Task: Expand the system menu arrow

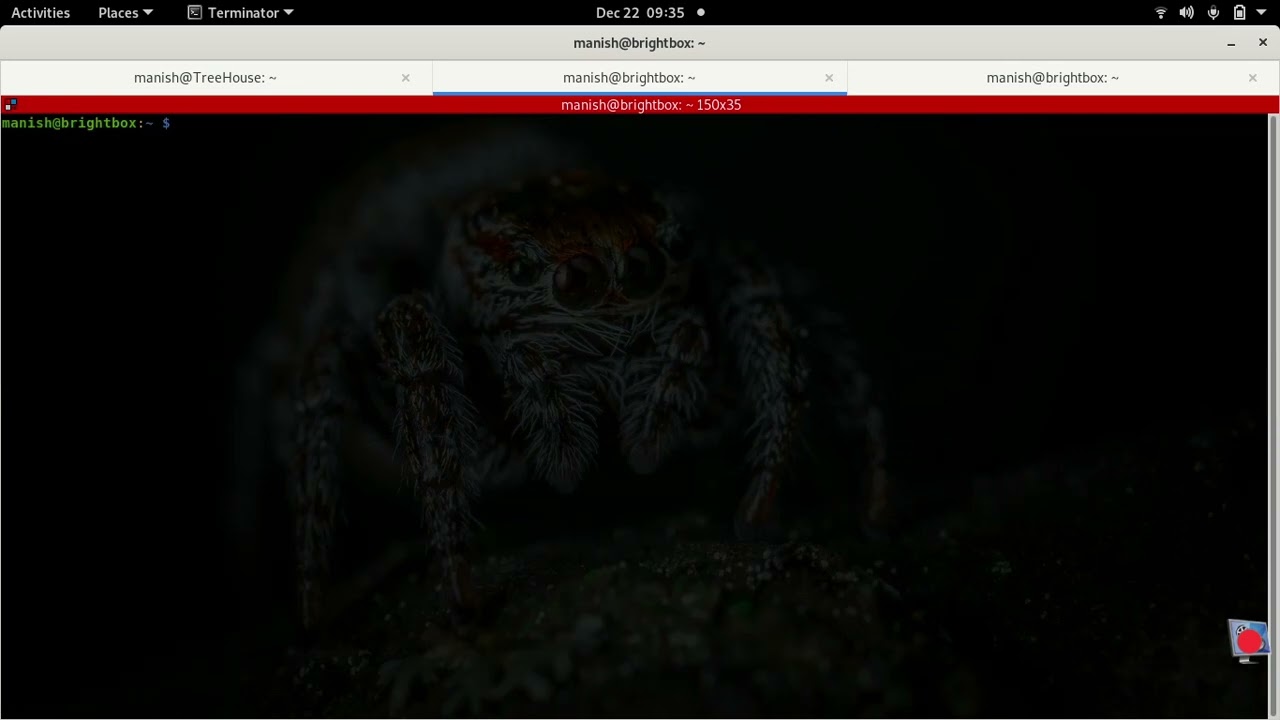Action: 1262,13
